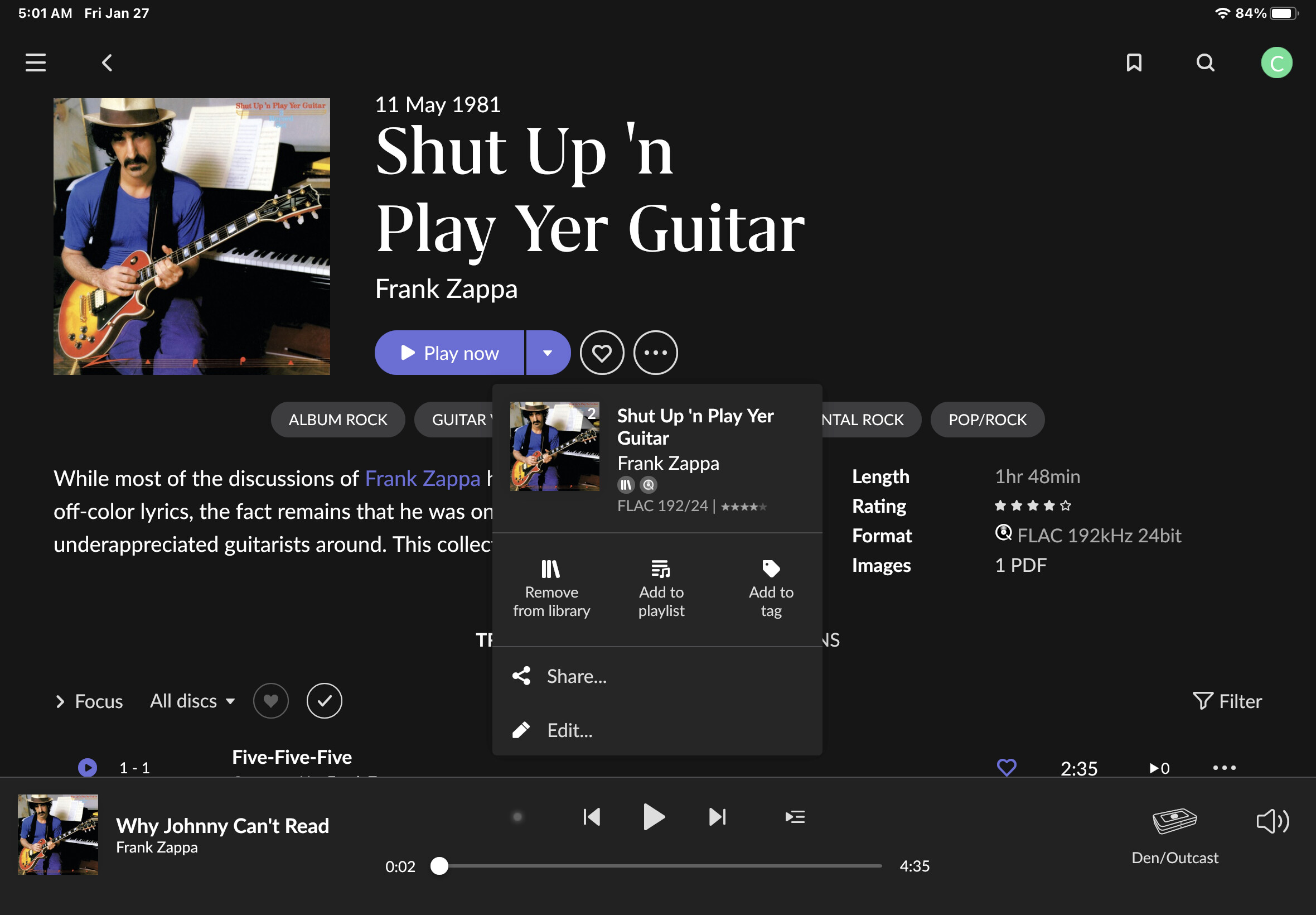Screen dimensions: 1316x915
Task: Click the Five-Five-Five track title
Action: tap(292, 757)
